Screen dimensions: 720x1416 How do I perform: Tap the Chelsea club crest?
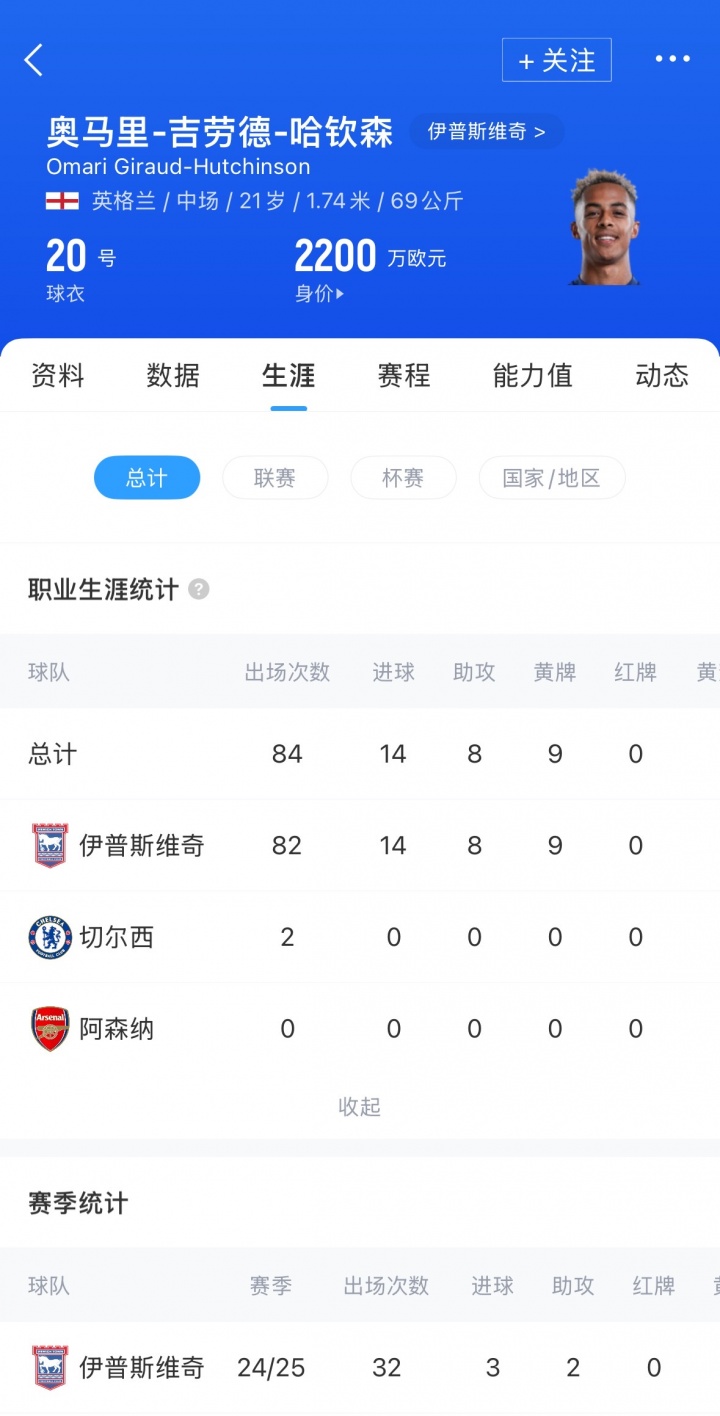[50, 937]
